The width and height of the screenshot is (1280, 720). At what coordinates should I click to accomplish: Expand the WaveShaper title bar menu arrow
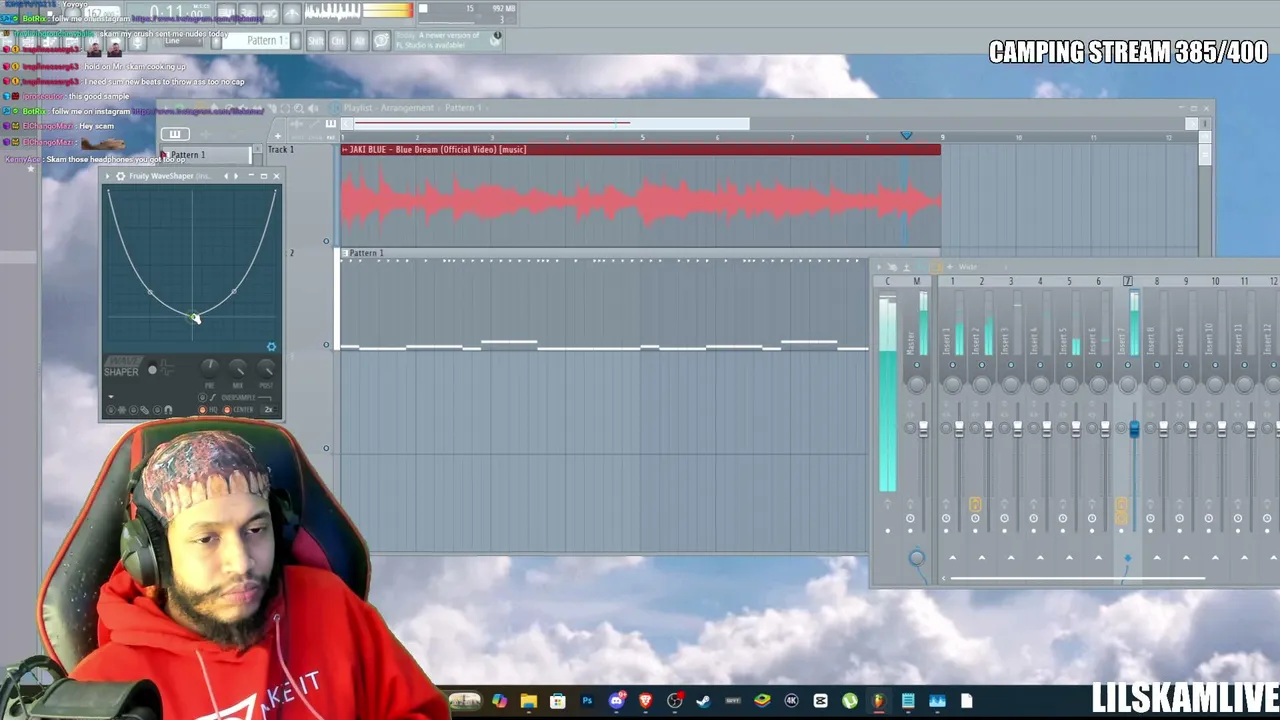110,176
